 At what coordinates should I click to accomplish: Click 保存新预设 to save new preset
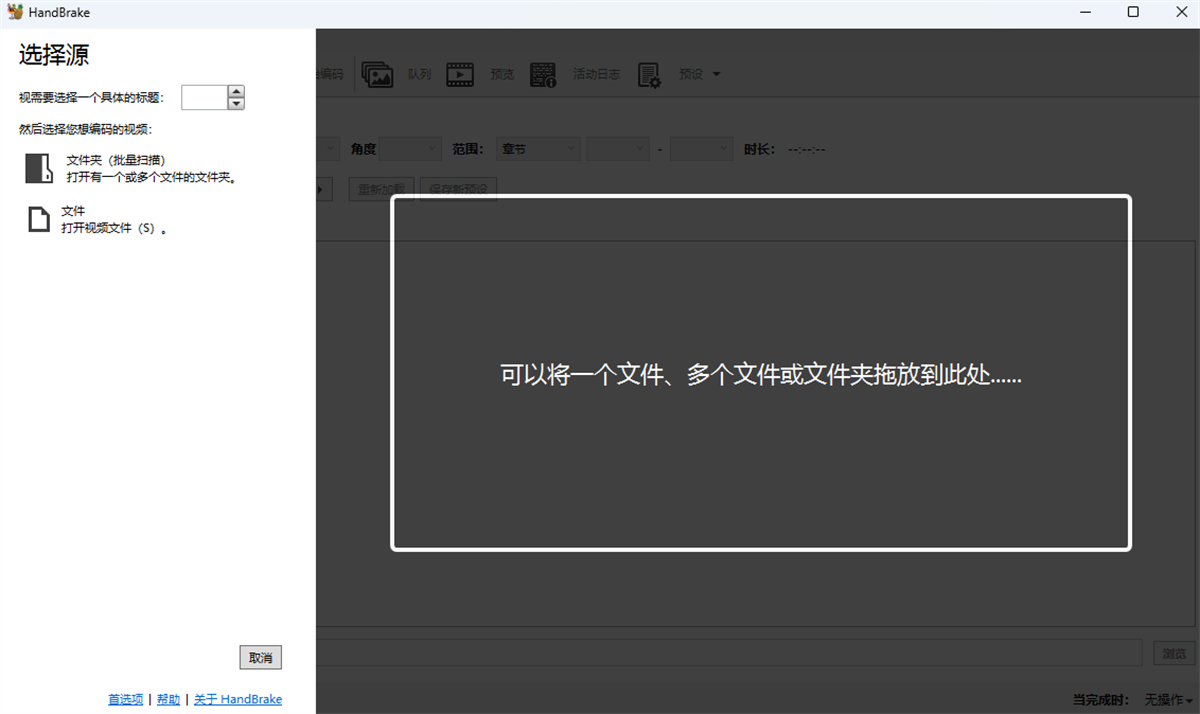(457, 188)
